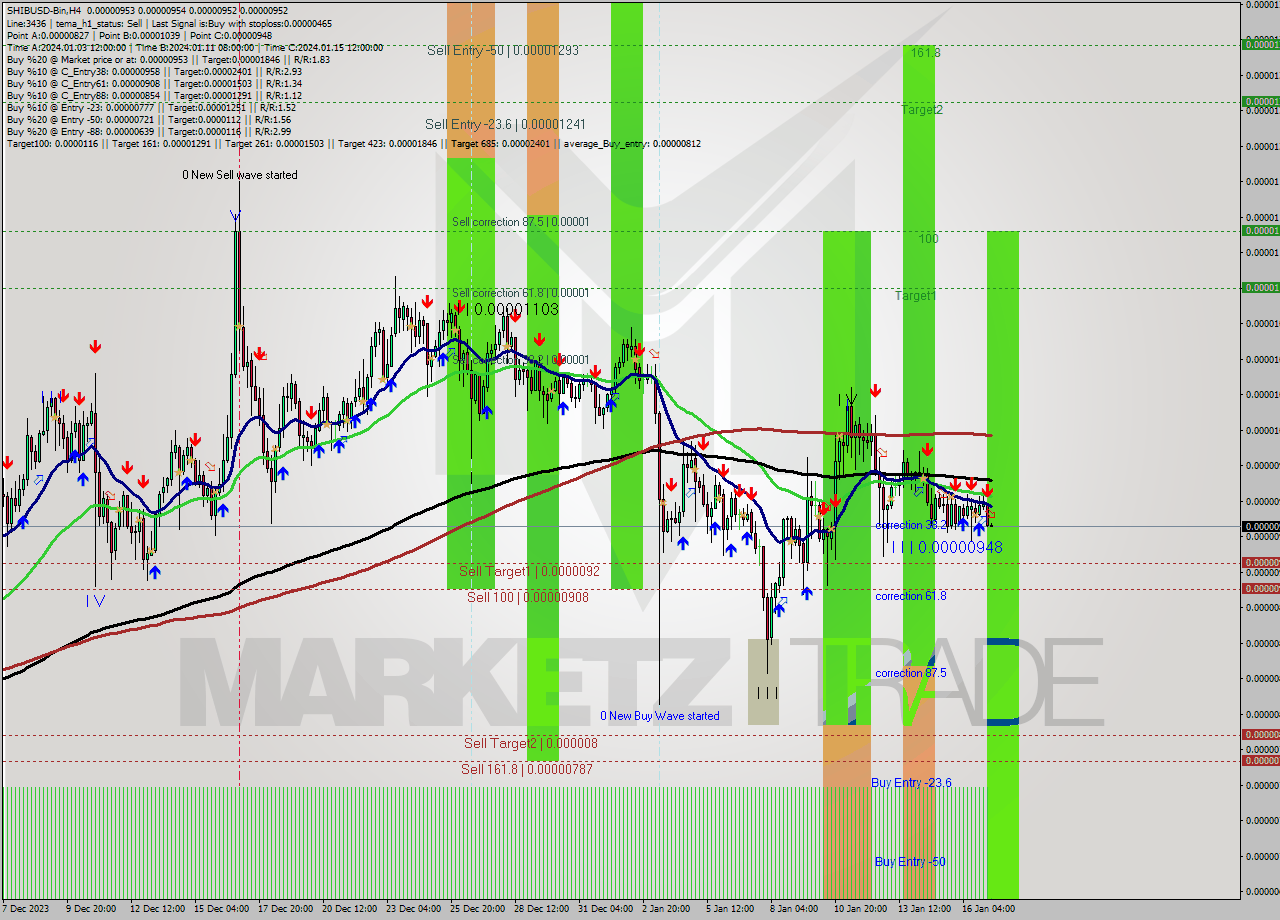Click the hollow blue arrow beside the 13 Jan candles
Image resolution: width=1280 pixels, height=920 pixels.
[x=919, y=490]
